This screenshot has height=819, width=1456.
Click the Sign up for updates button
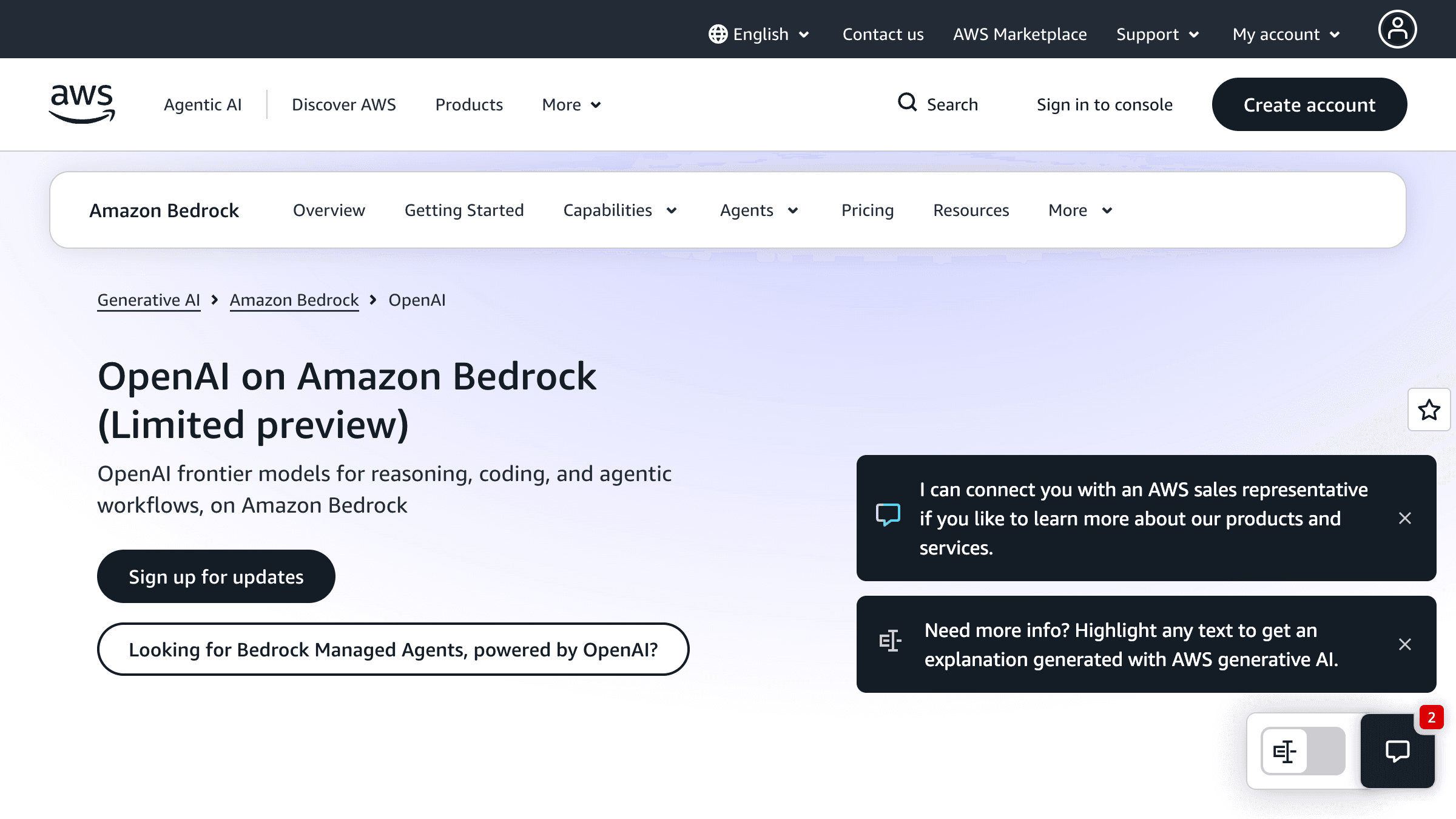click(x=216, y=576)
